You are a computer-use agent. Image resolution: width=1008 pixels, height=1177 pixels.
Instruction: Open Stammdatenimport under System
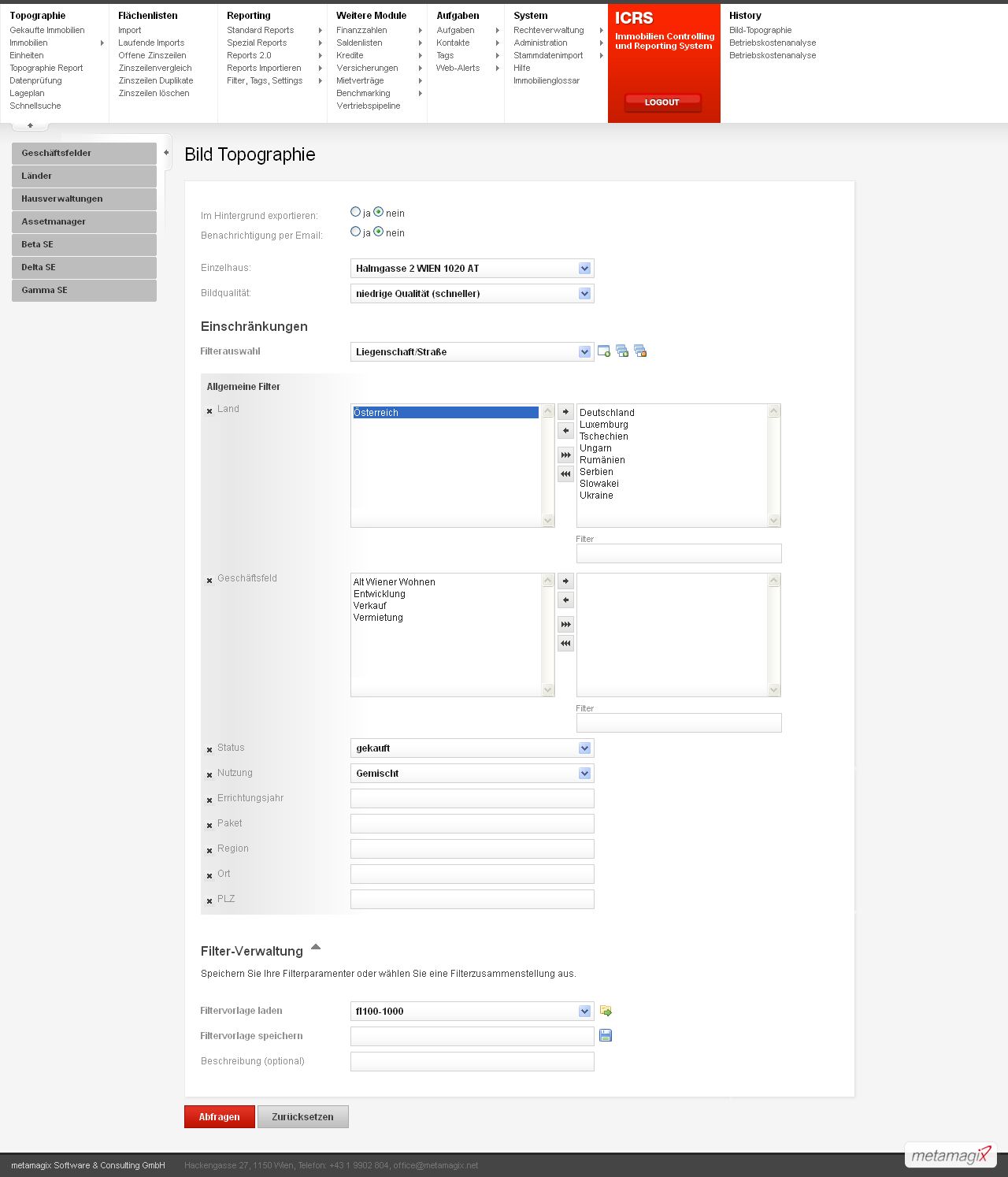[548, 56]
